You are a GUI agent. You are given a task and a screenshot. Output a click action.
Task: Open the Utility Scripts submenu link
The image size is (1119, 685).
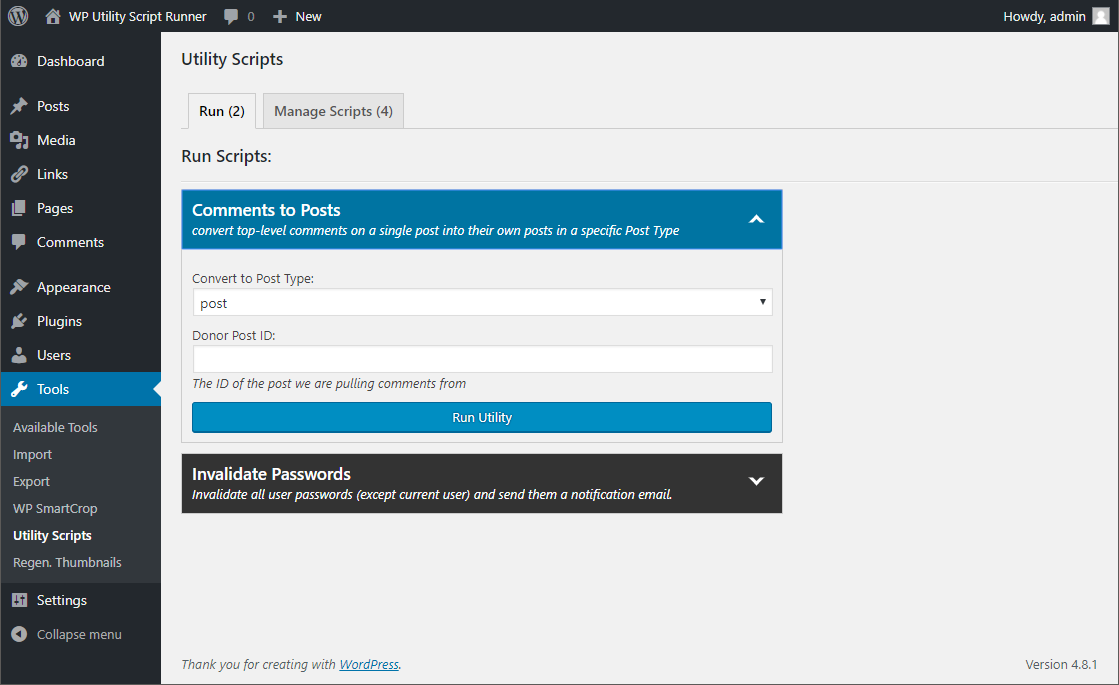[x=52, y=536]
